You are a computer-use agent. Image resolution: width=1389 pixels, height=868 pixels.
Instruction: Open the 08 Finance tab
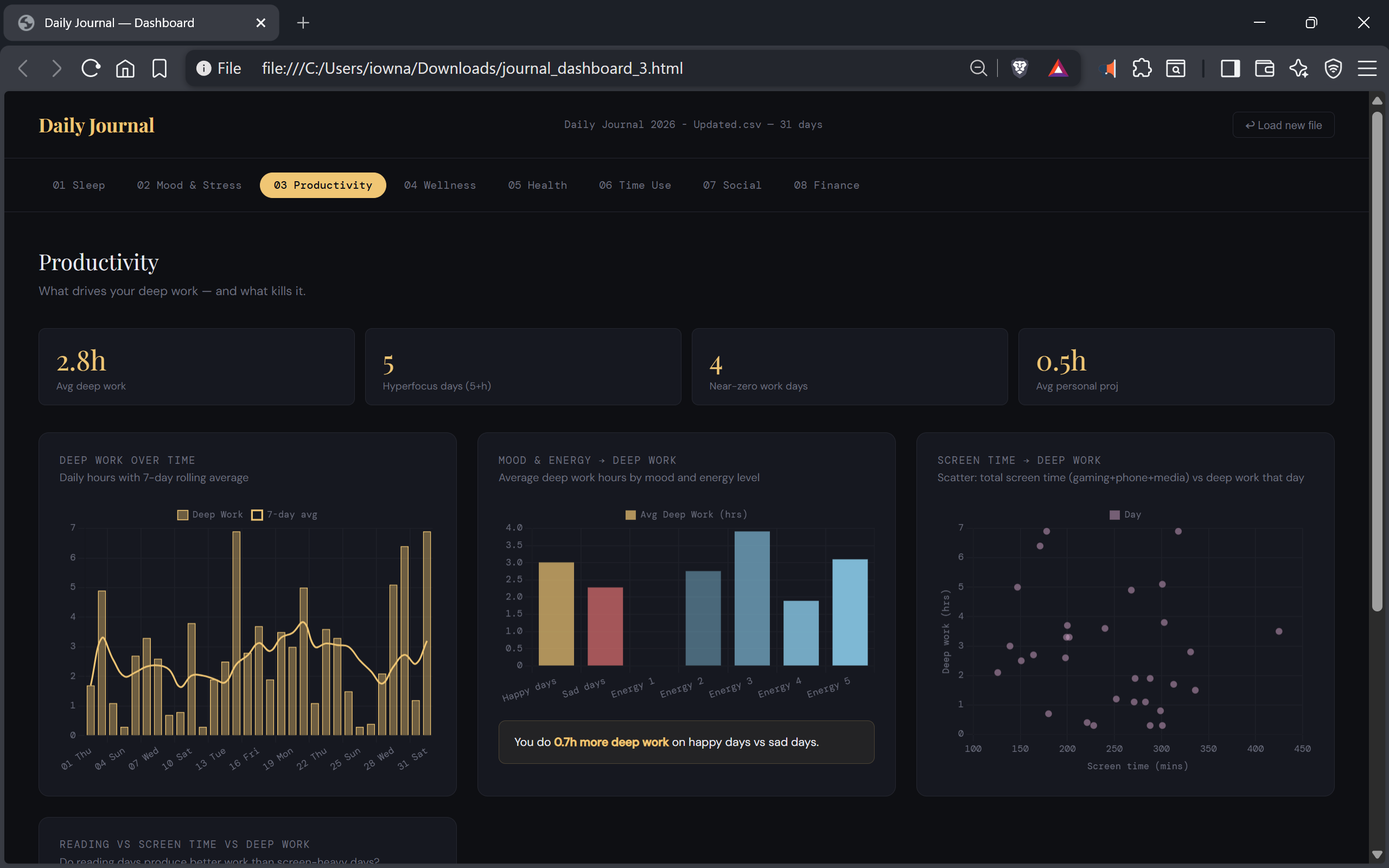pyautogui.click(x=826, y=185)
